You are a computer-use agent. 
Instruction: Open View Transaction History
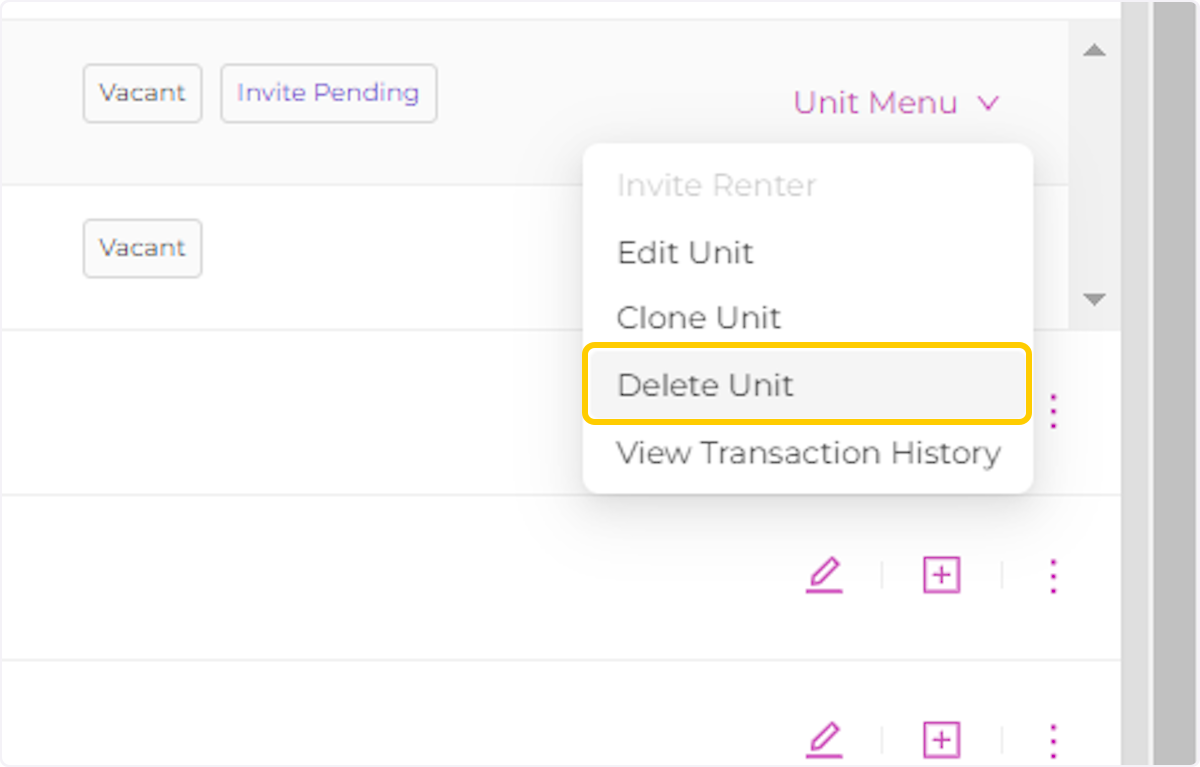click(809, 453)
